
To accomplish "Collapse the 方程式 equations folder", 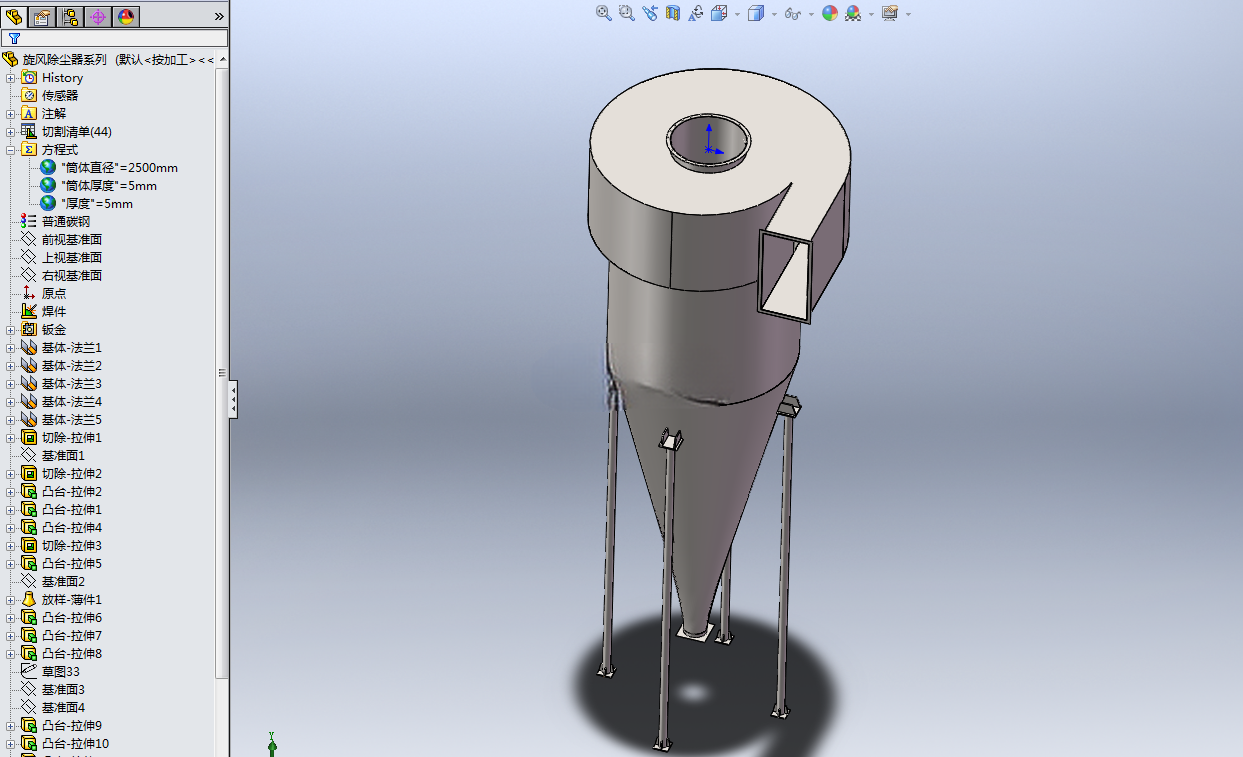I will tap(11, 150).
